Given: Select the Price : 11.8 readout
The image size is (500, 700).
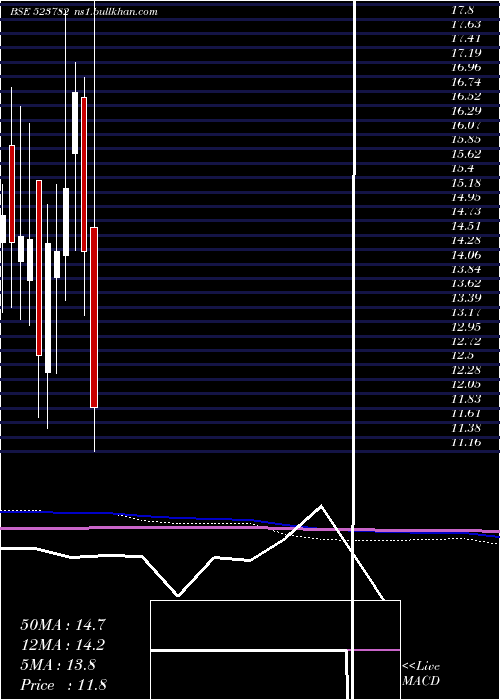Looking at the screenshot, I should coord(63,685).
